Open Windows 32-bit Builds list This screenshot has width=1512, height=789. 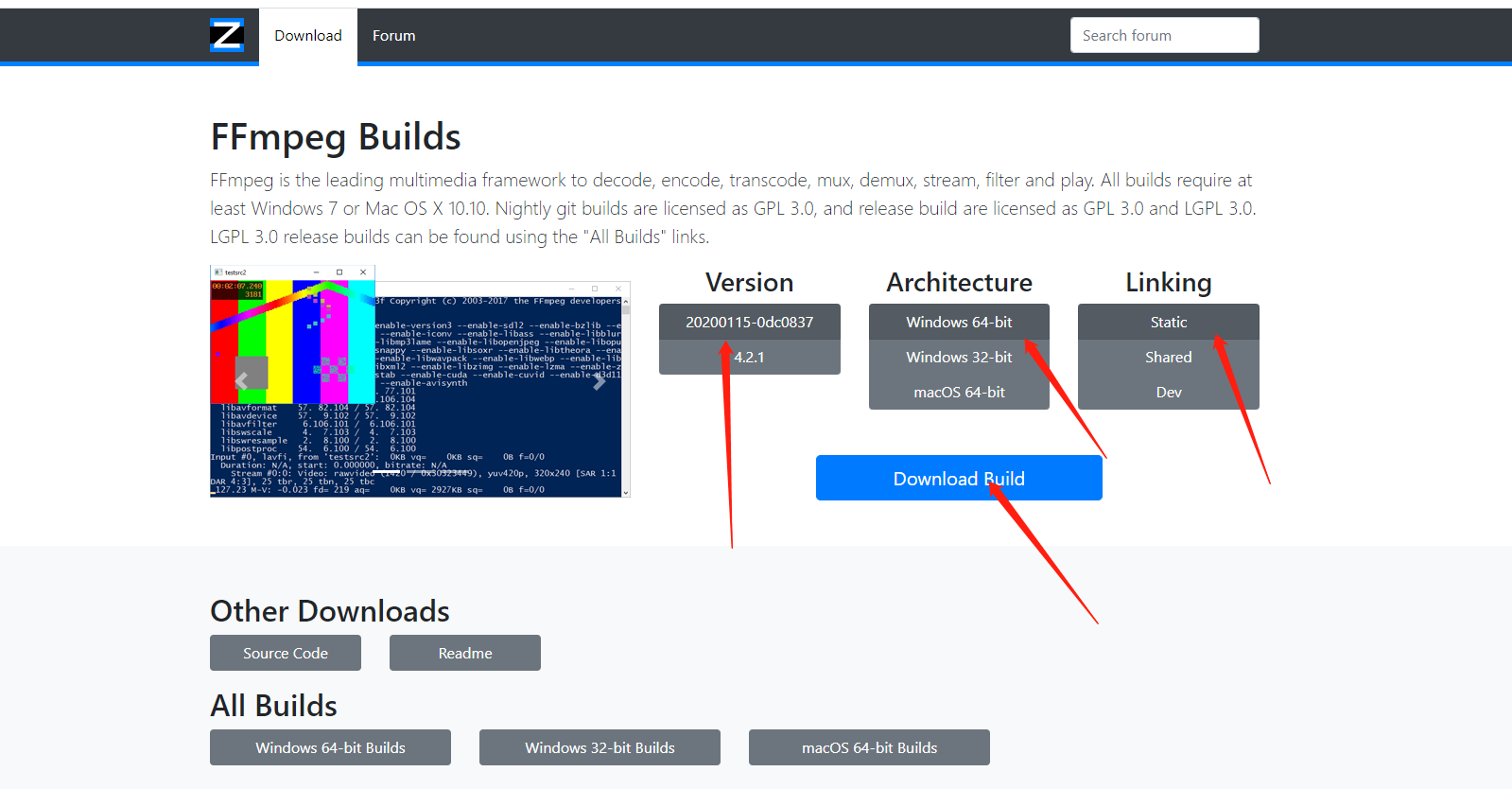(600, 747)
